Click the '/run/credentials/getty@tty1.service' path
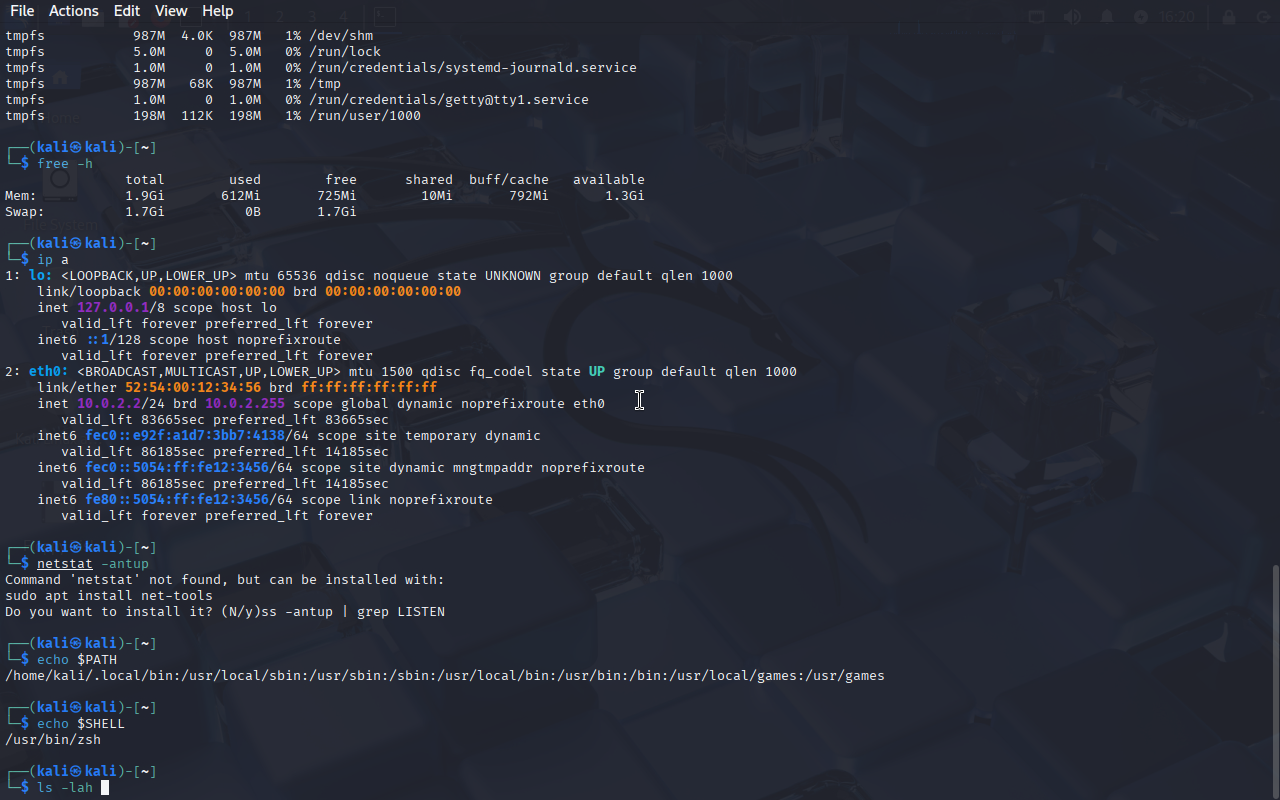The image size is (1280, 800). point(449,100)
